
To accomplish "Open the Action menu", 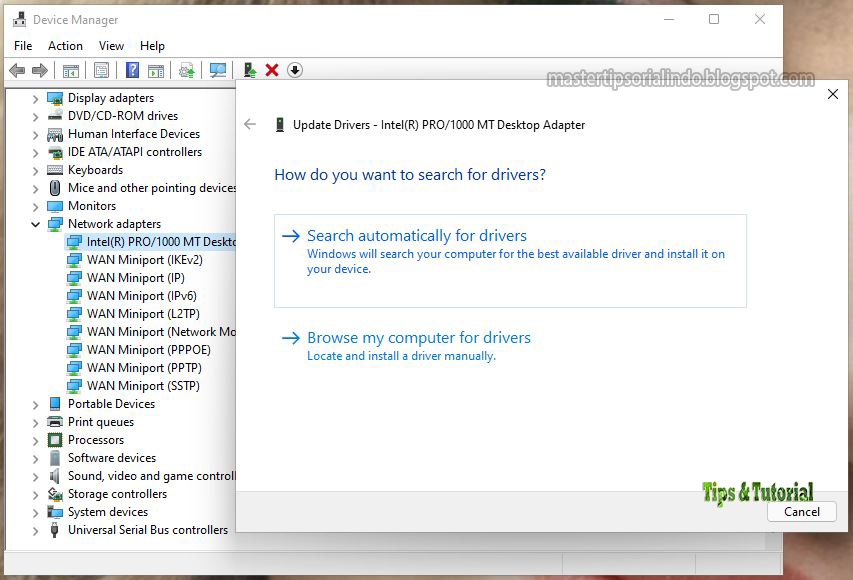I will click(65, 46).
